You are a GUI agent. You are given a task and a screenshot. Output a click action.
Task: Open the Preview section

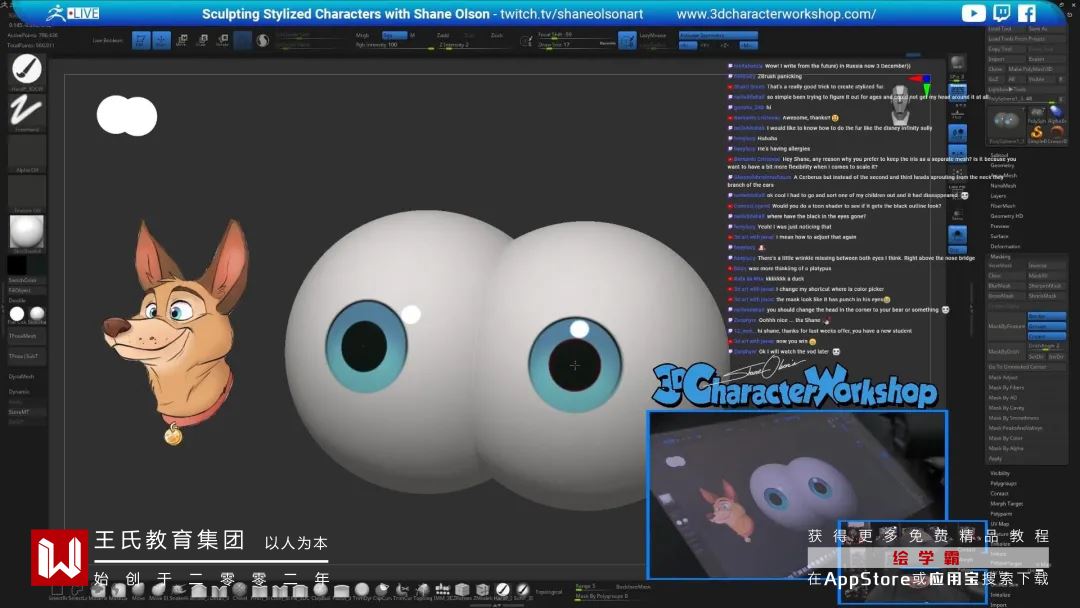click(x=999, y=226)
